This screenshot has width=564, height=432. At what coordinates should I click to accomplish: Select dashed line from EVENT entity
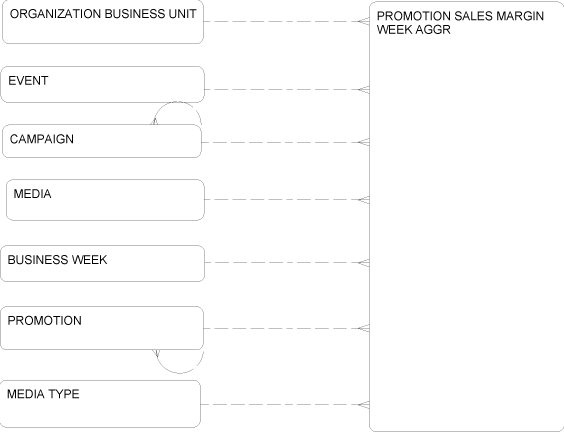coord(287,90)
